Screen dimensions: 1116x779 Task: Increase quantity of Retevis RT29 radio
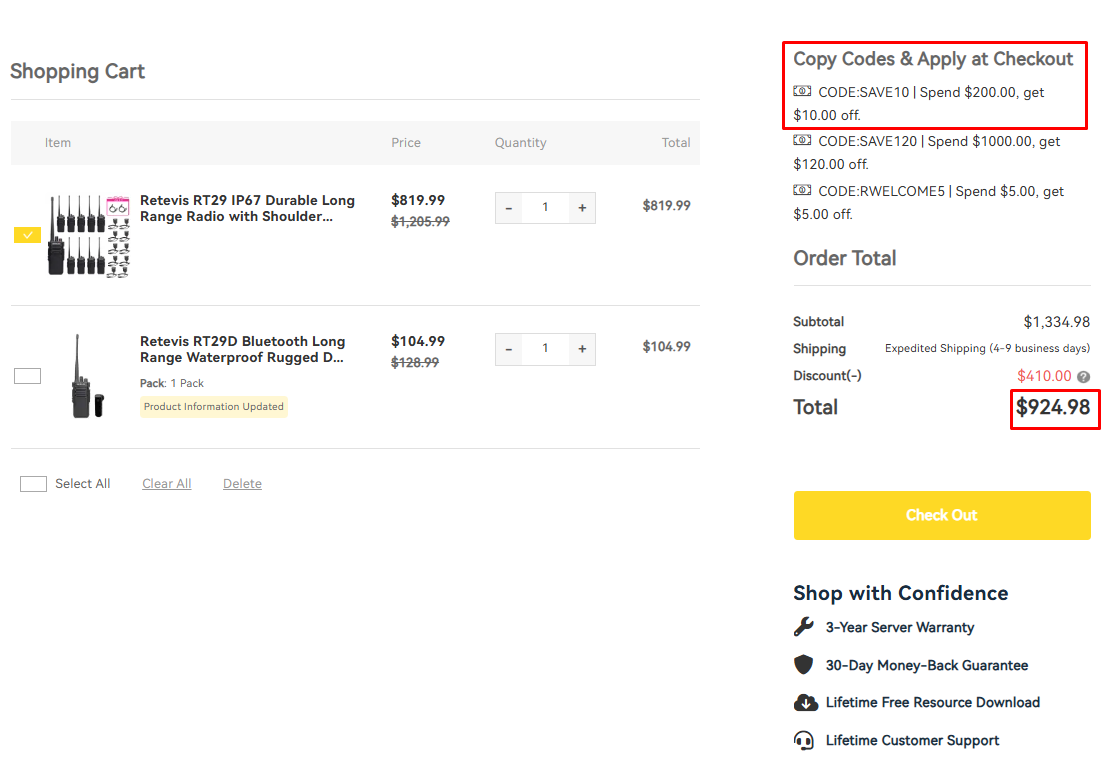click(x=582, y=208)
